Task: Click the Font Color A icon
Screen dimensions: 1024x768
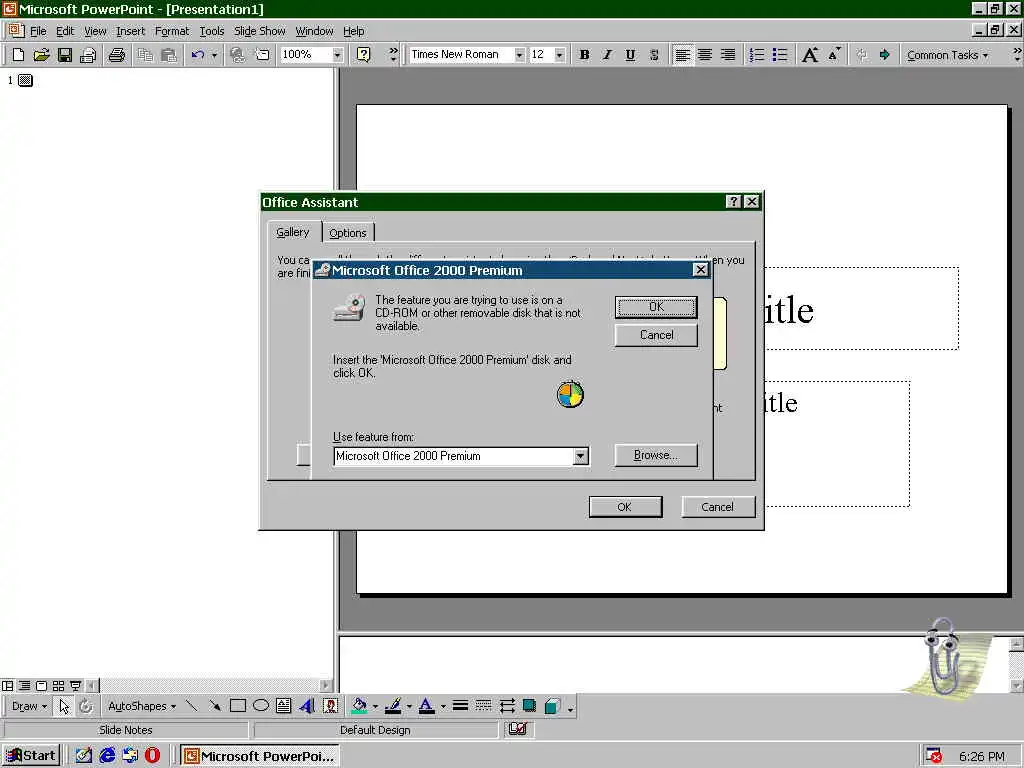Action: click(426, 705)
